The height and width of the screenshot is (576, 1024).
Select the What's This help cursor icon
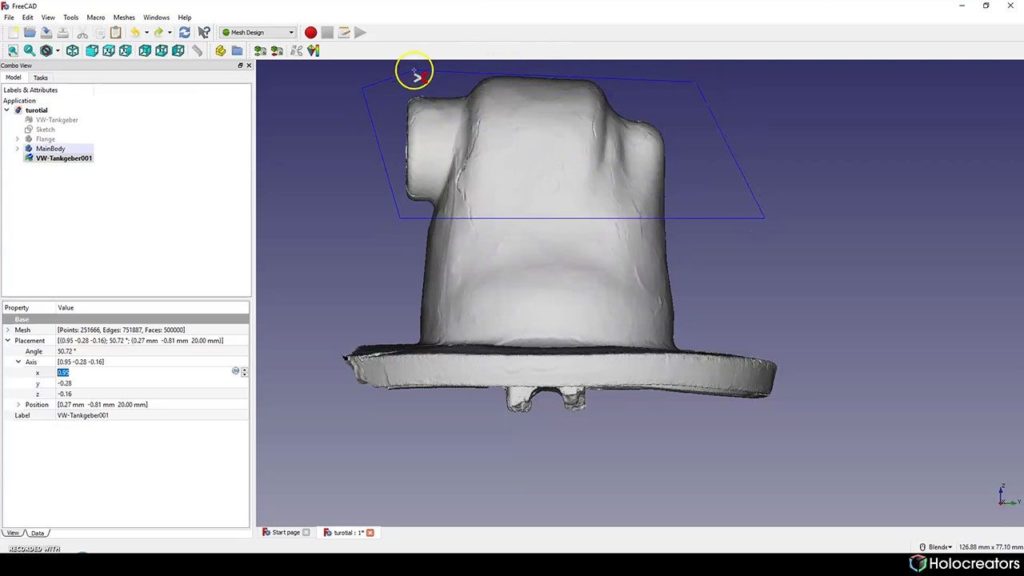[204, 33]
